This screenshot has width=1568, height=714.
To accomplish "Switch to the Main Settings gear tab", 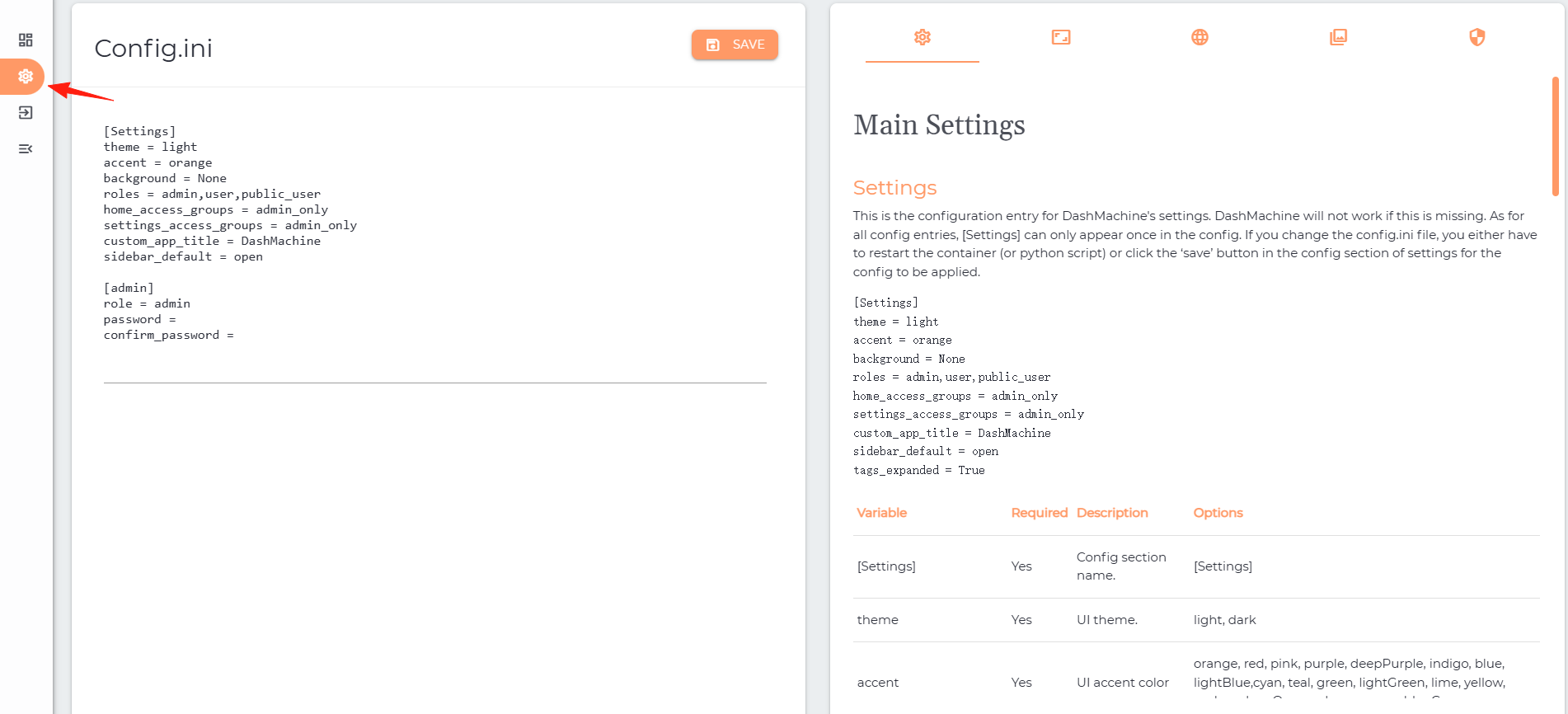I will 922,37.
